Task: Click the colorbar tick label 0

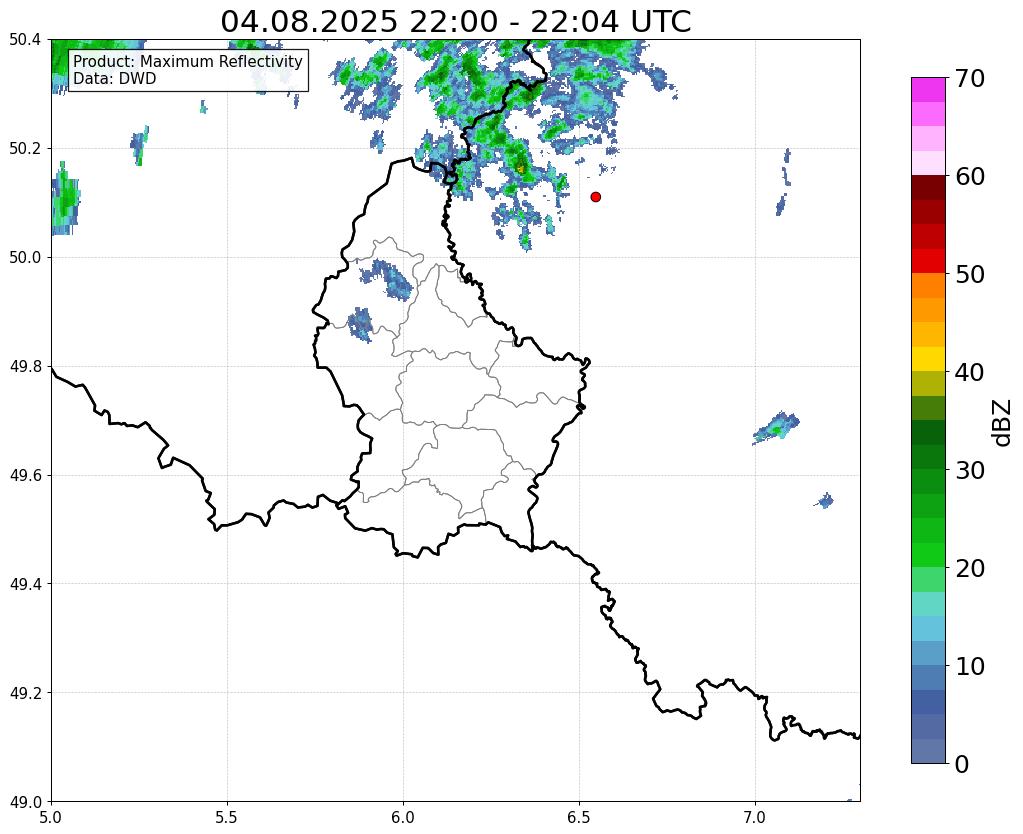Action: [x=962, y=764]
